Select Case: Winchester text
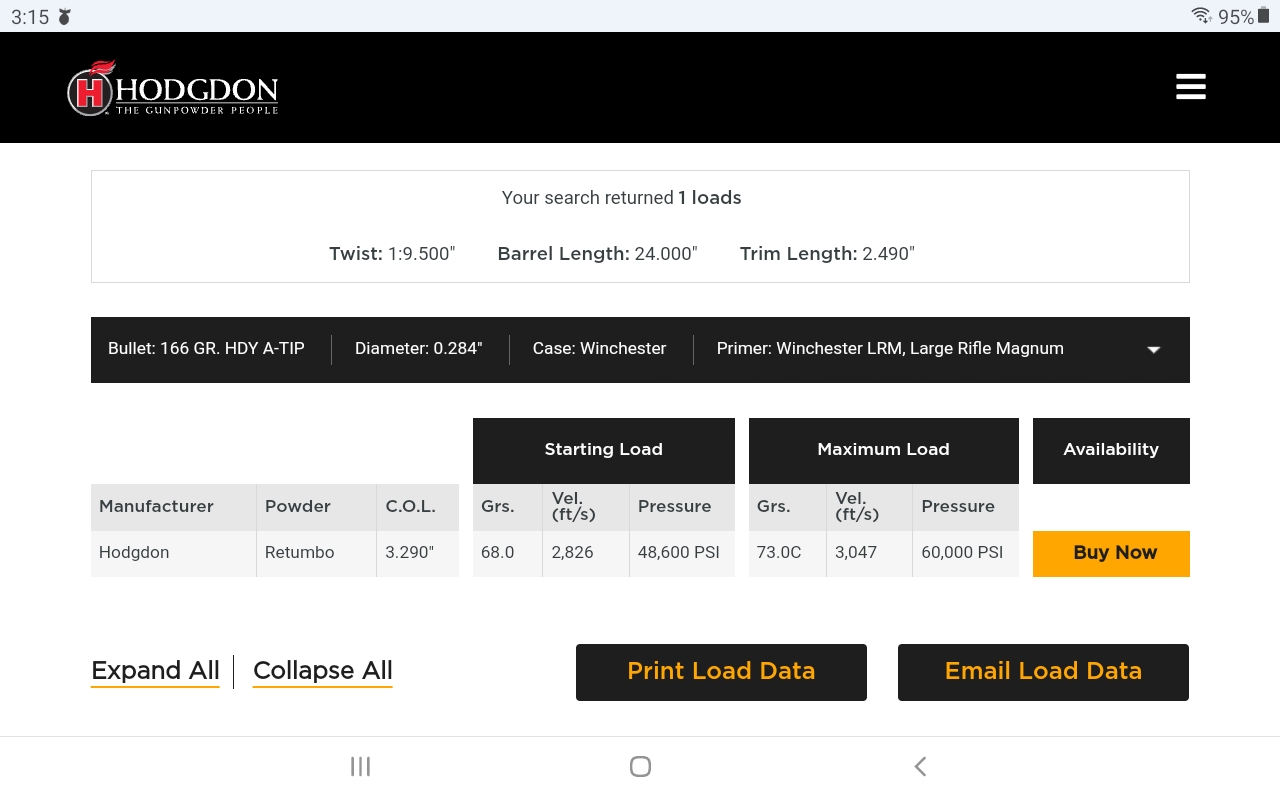This screenshot has width=1280, height=800. tap(599, 348)
